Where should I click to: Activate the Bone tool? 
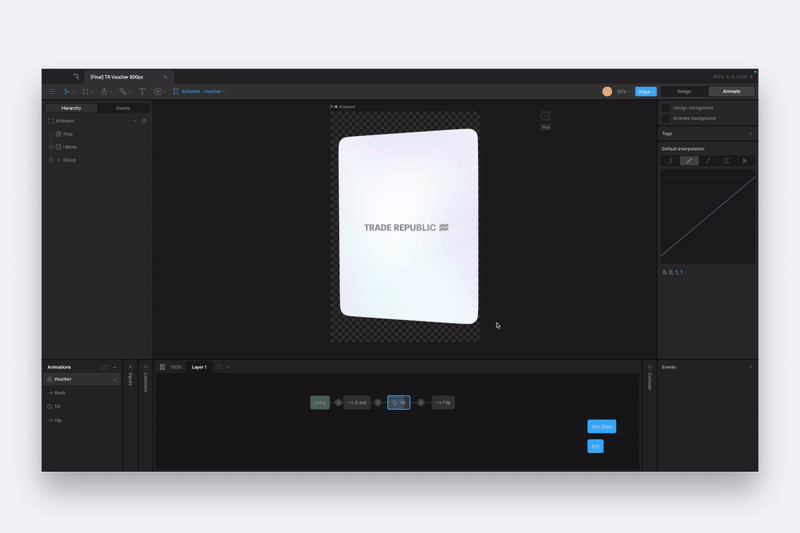pyautogui.click(x=123, y=92)
